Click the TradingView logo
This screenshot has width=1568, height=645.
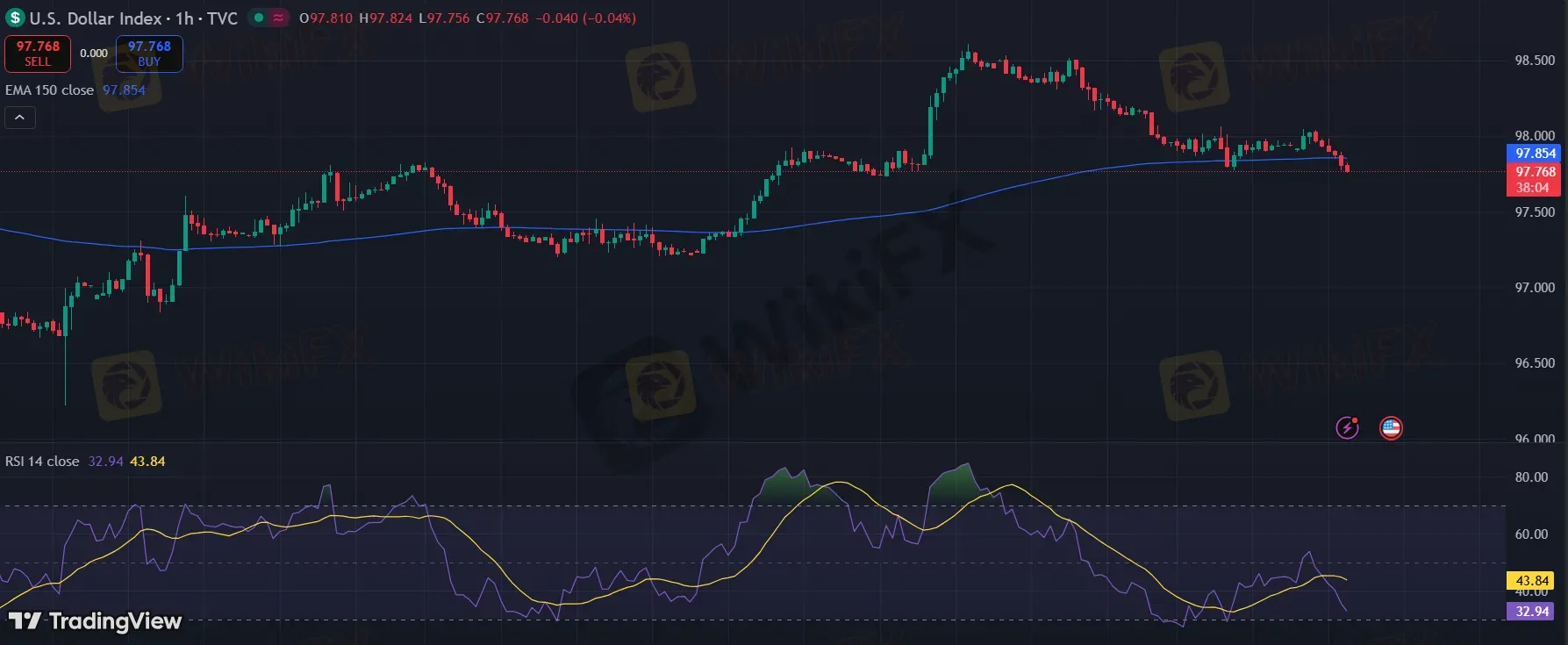pos(95,621)
